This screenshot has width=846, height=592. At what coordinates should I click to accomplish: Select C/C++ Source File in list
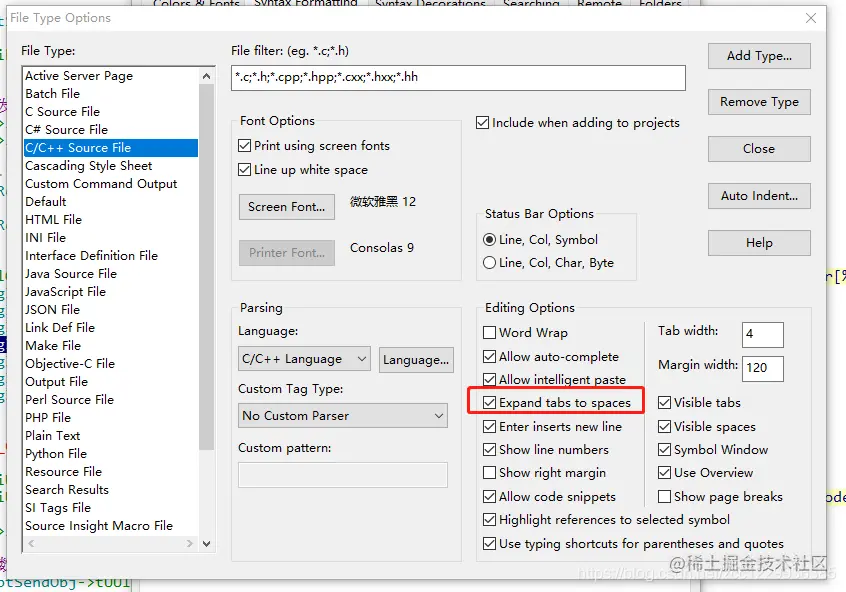point(111,148)
